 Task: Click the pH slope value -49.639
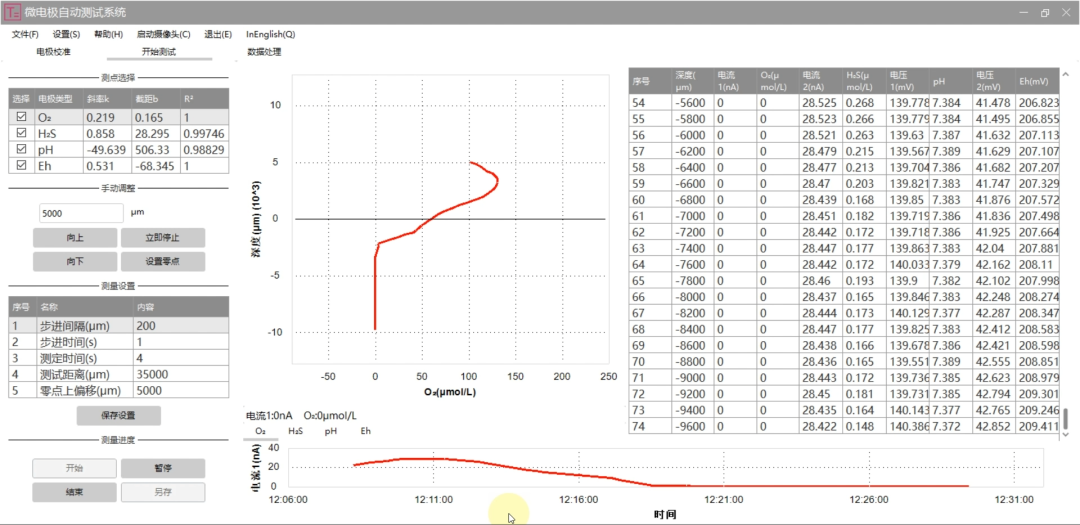(x=107, y=150)
